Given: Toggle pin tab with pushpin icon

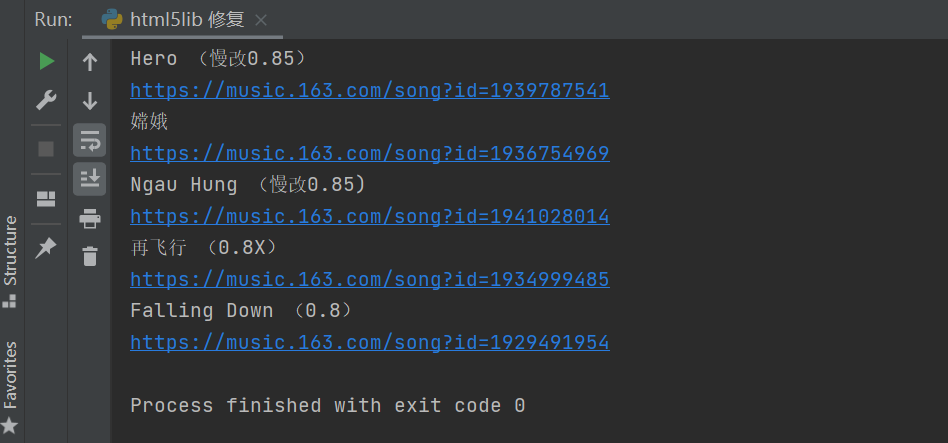Looking at the screenshot, I should click(46, 248).
